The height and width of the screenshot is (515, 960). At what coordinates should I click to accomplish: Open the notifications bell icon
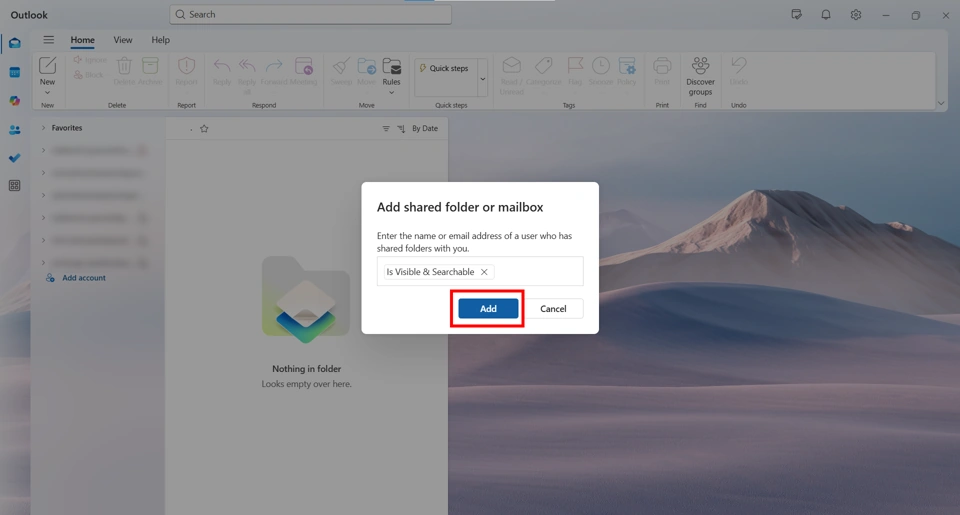[x=826, y=15]
